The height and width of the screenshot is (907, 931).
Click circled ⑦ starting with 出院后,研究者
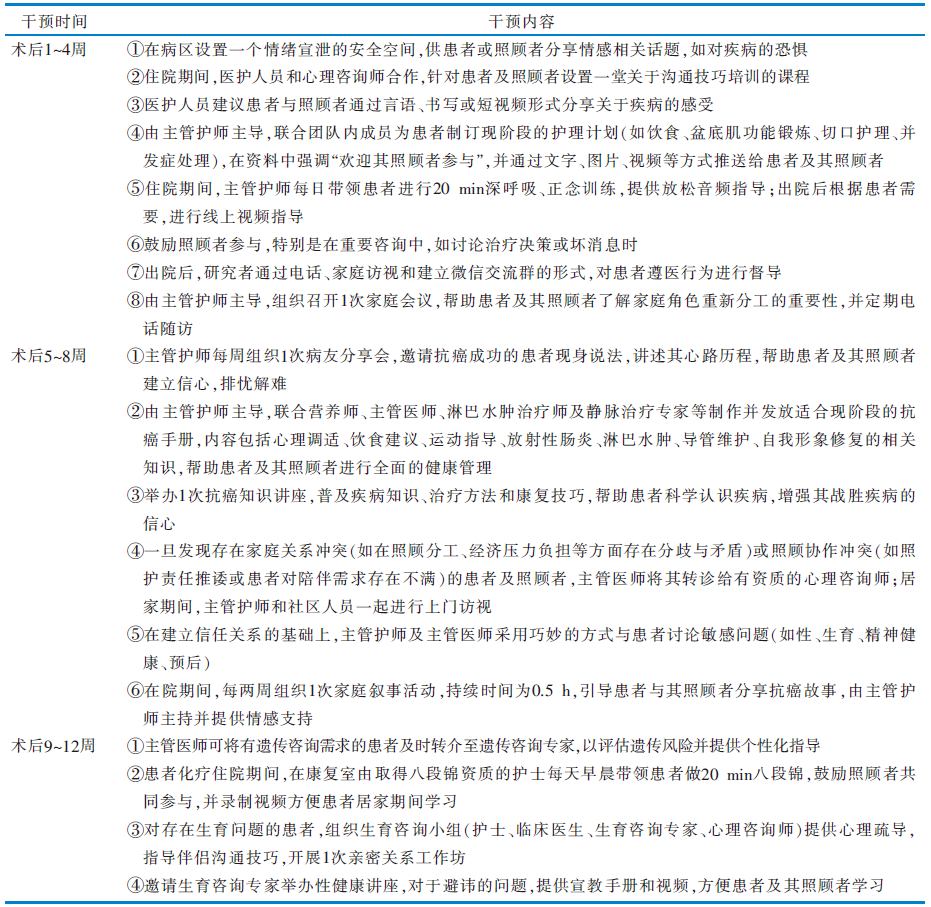[135, 272]
